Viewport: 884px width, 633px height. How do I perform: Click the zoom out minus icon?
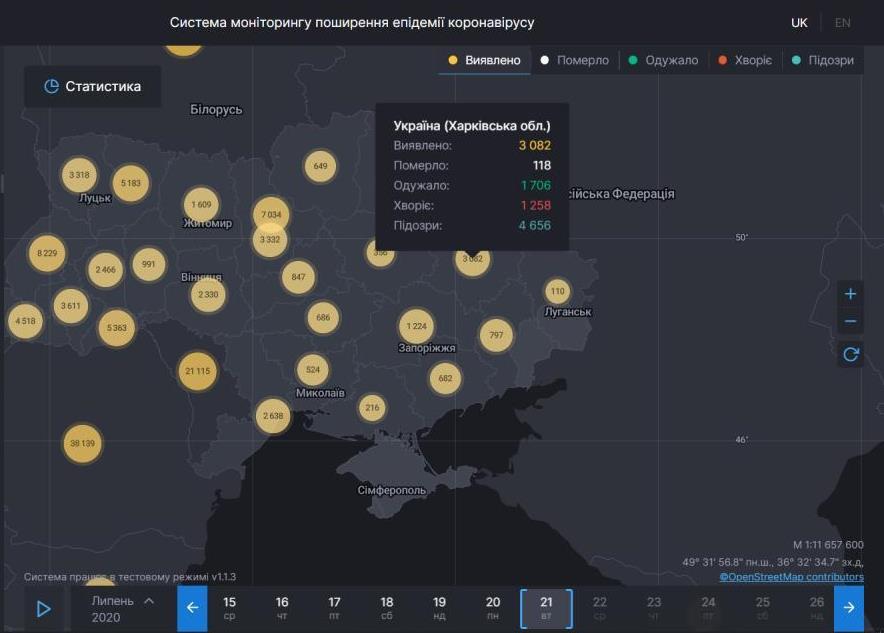point(850,320)
